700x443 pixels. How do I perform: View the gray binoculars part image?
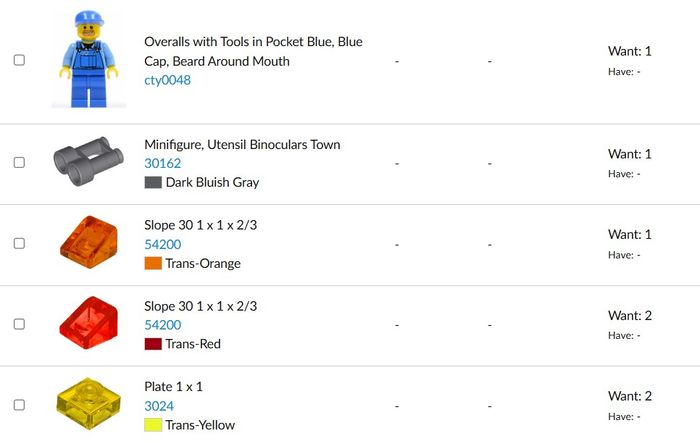pyautogui.click(x=88, y=163)
